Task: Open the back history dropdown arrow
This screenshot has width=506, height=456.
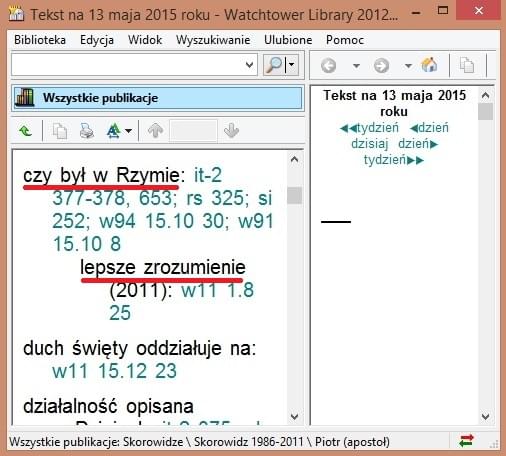Action: tap(356, 65)
